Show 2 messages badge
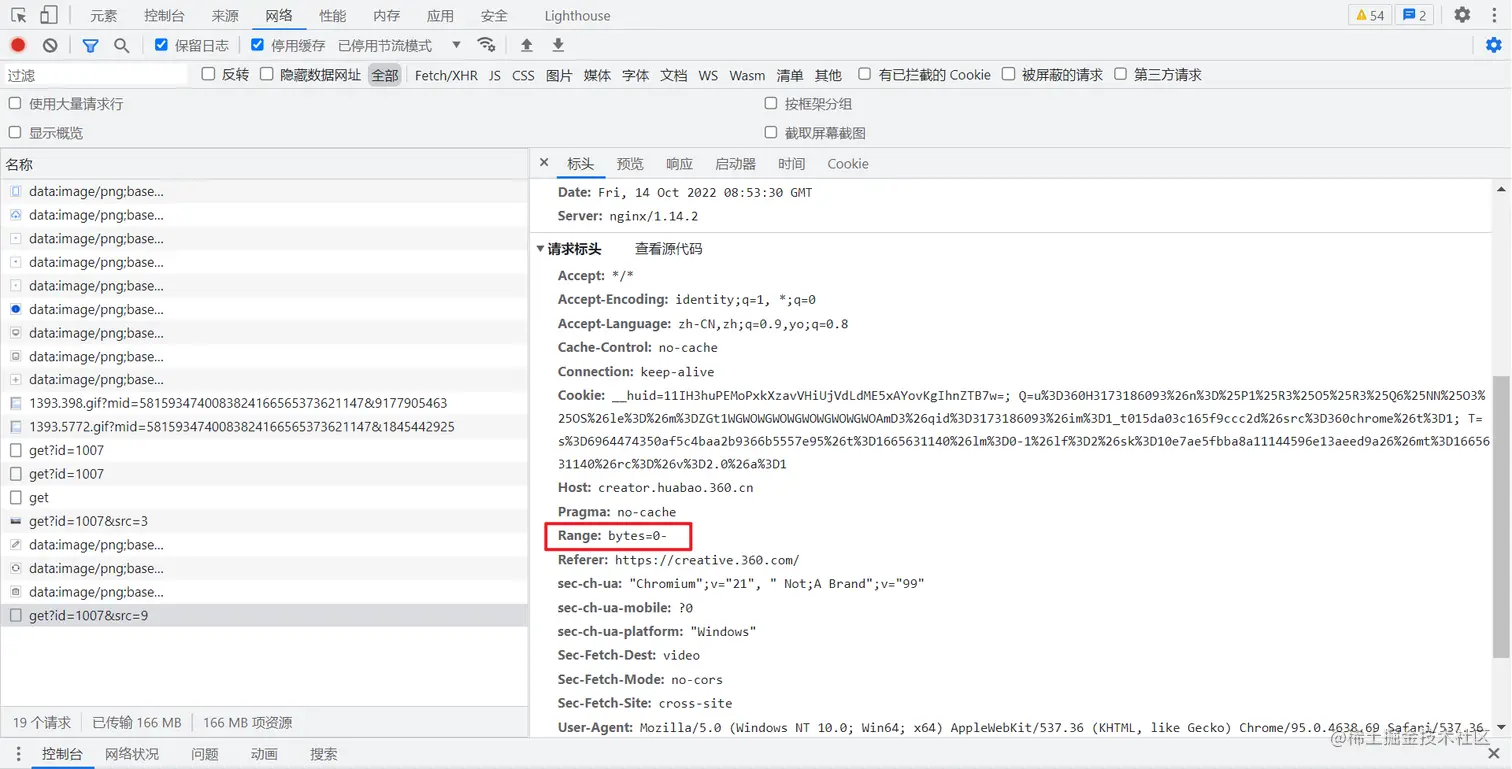Viewport: 1512px width, 769px height. tap(1414, 15)
